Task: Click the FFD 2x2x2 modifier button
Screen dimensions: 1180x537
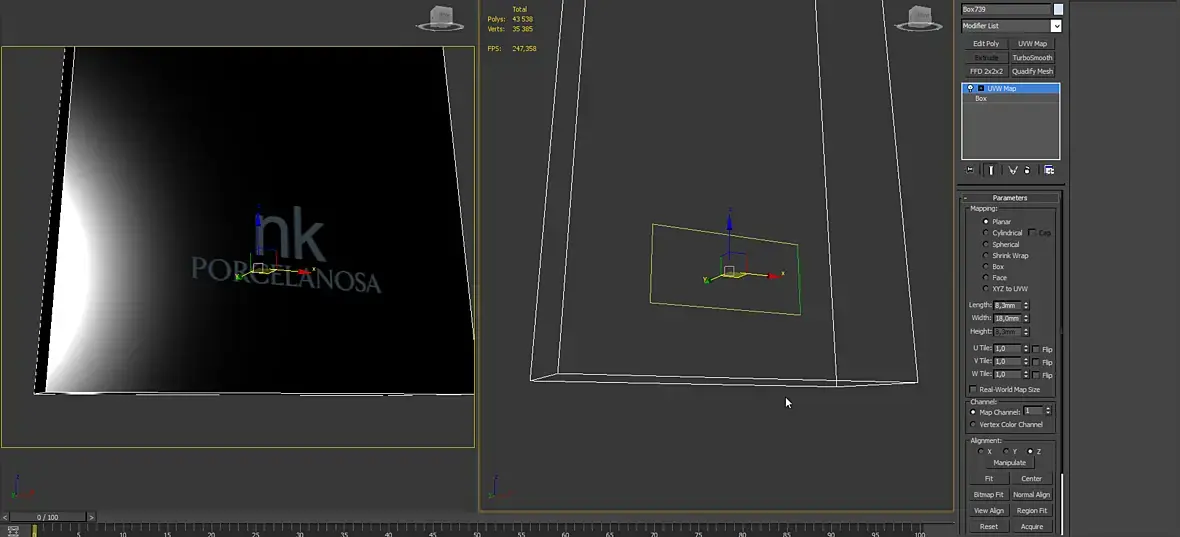Action: tap(986, 71)
